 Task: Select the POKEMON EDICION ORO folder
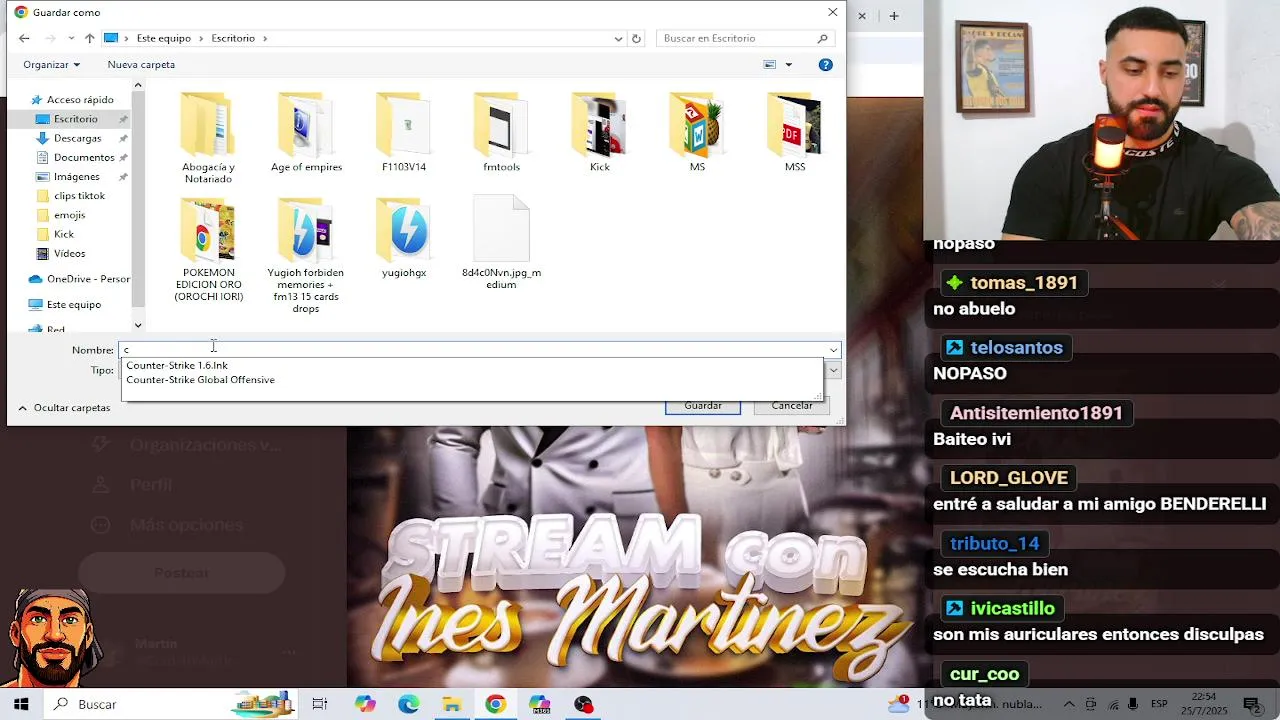point(208,249)
